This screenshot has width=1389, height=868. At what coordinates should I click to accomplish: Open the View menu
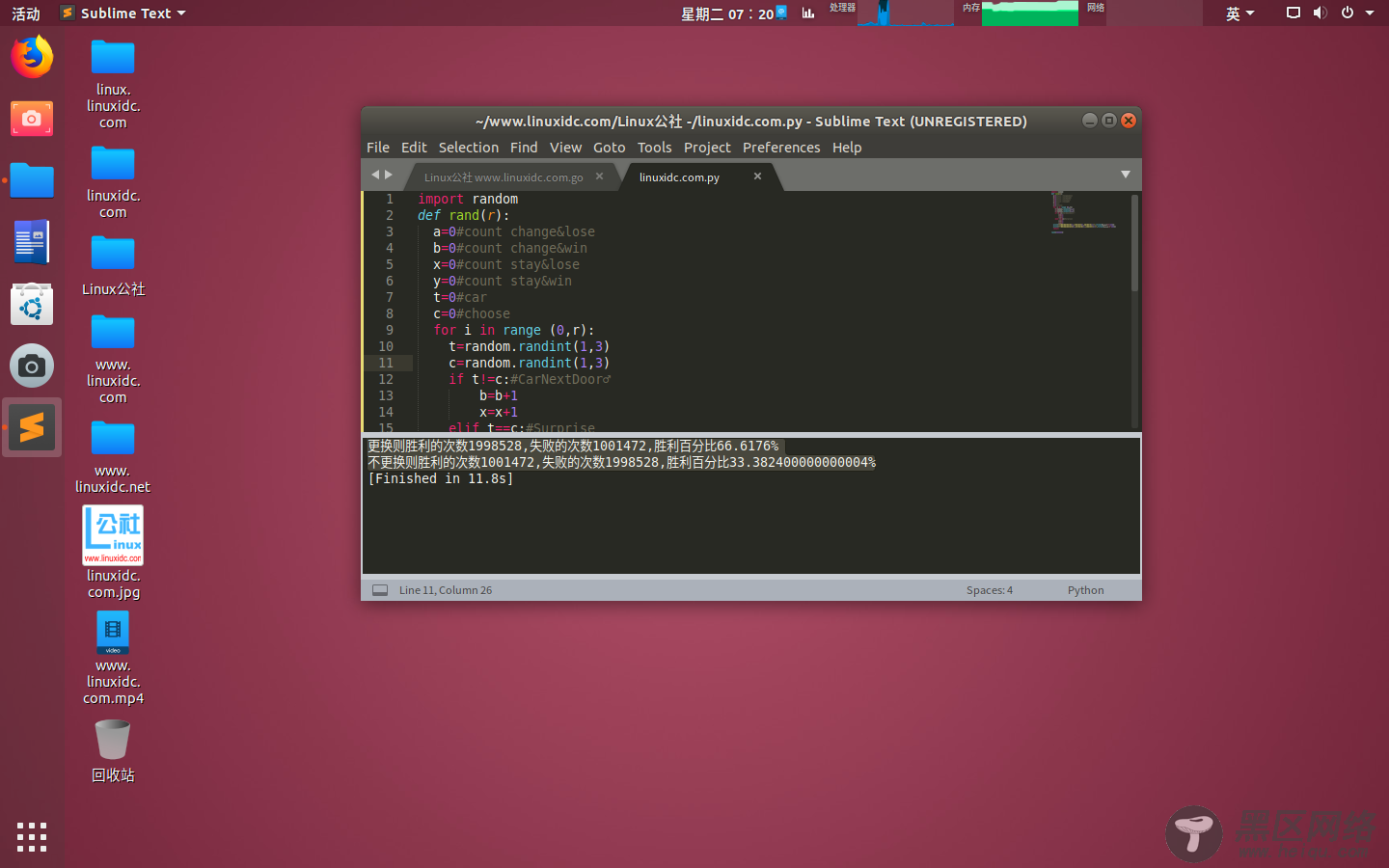565,148
